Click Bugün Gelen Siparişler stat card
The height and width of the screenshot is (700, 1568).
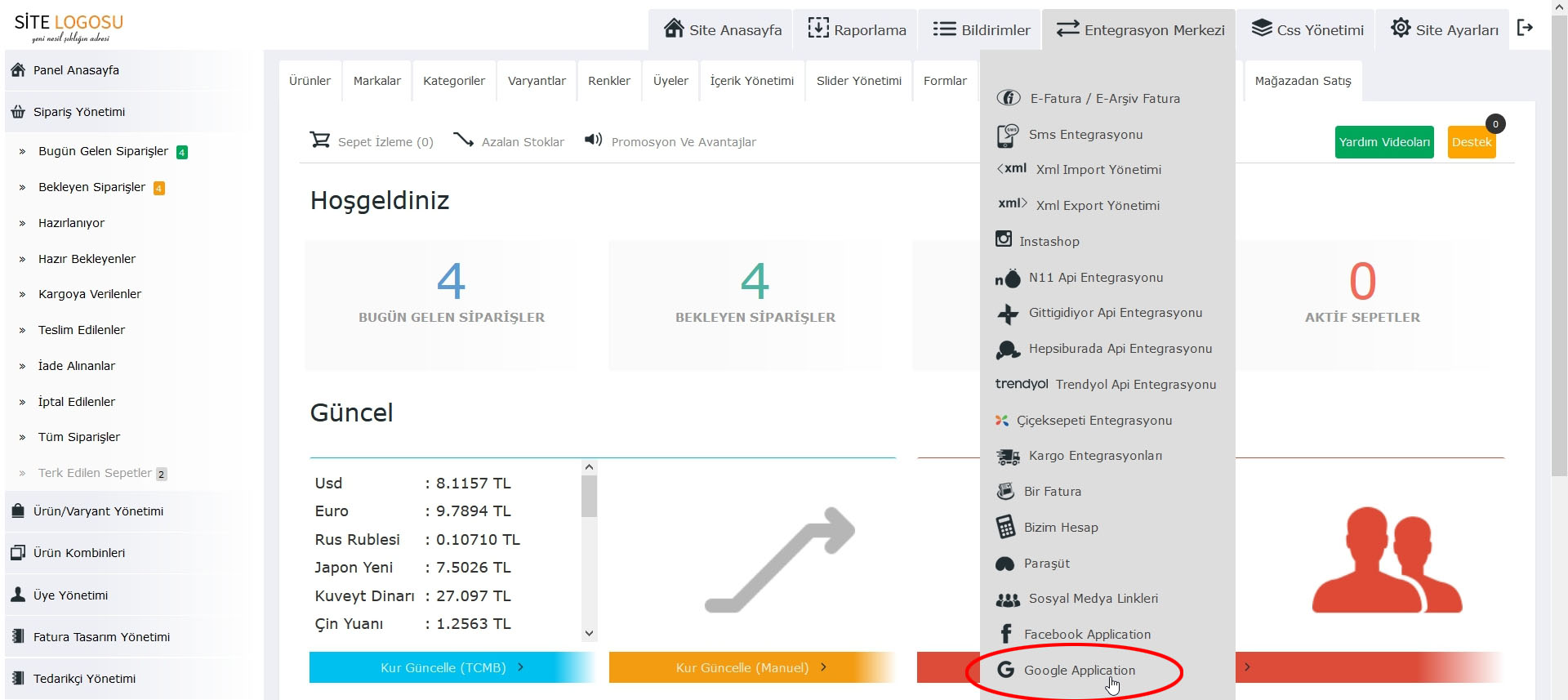pos(452,305)
